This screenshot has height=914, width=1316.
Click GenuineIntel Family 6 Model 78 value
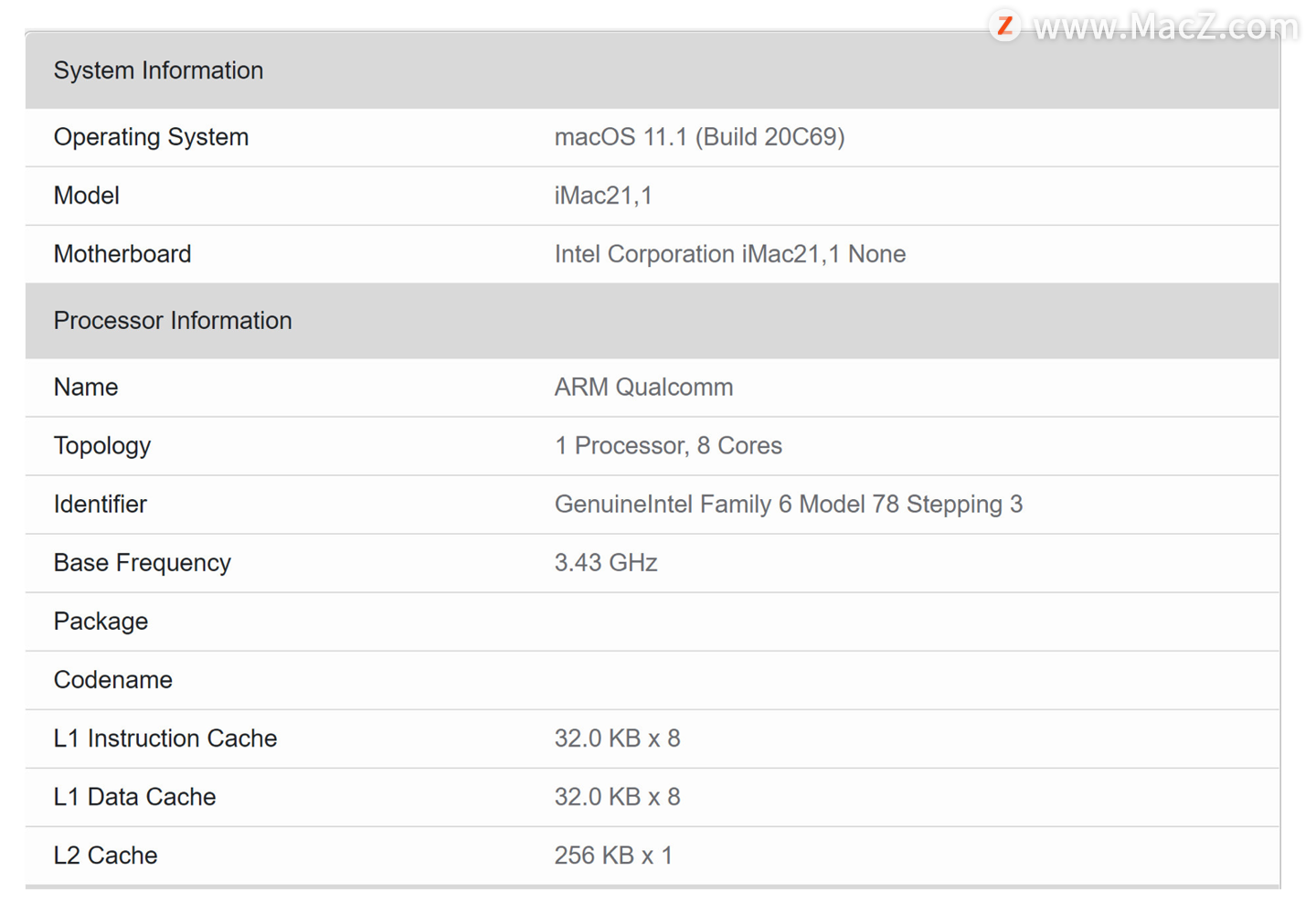tap(789, 505)
